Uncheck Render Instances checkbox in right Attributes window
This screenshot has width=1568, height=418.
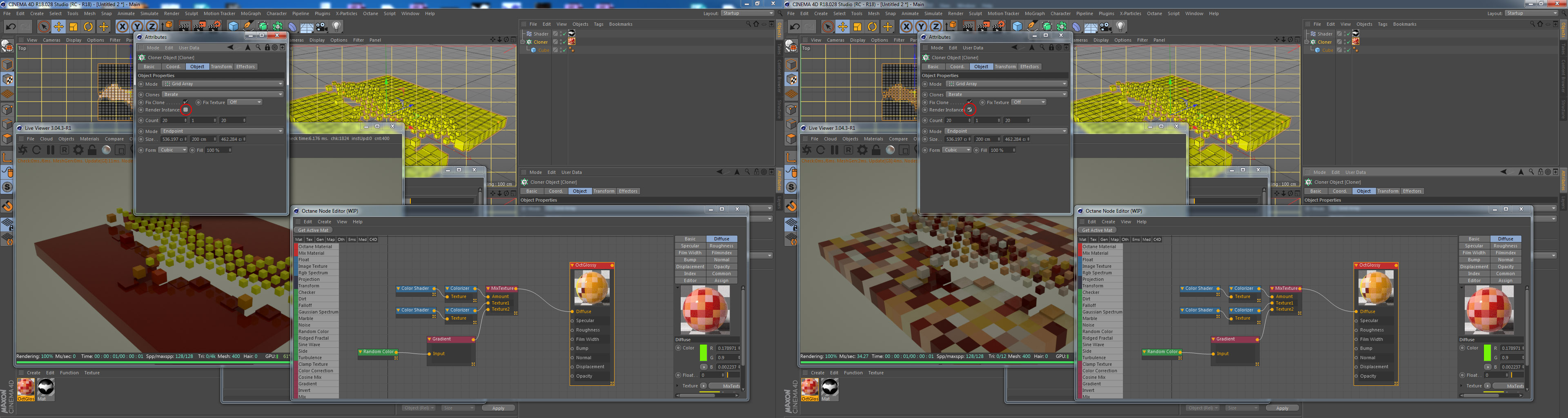970,109
